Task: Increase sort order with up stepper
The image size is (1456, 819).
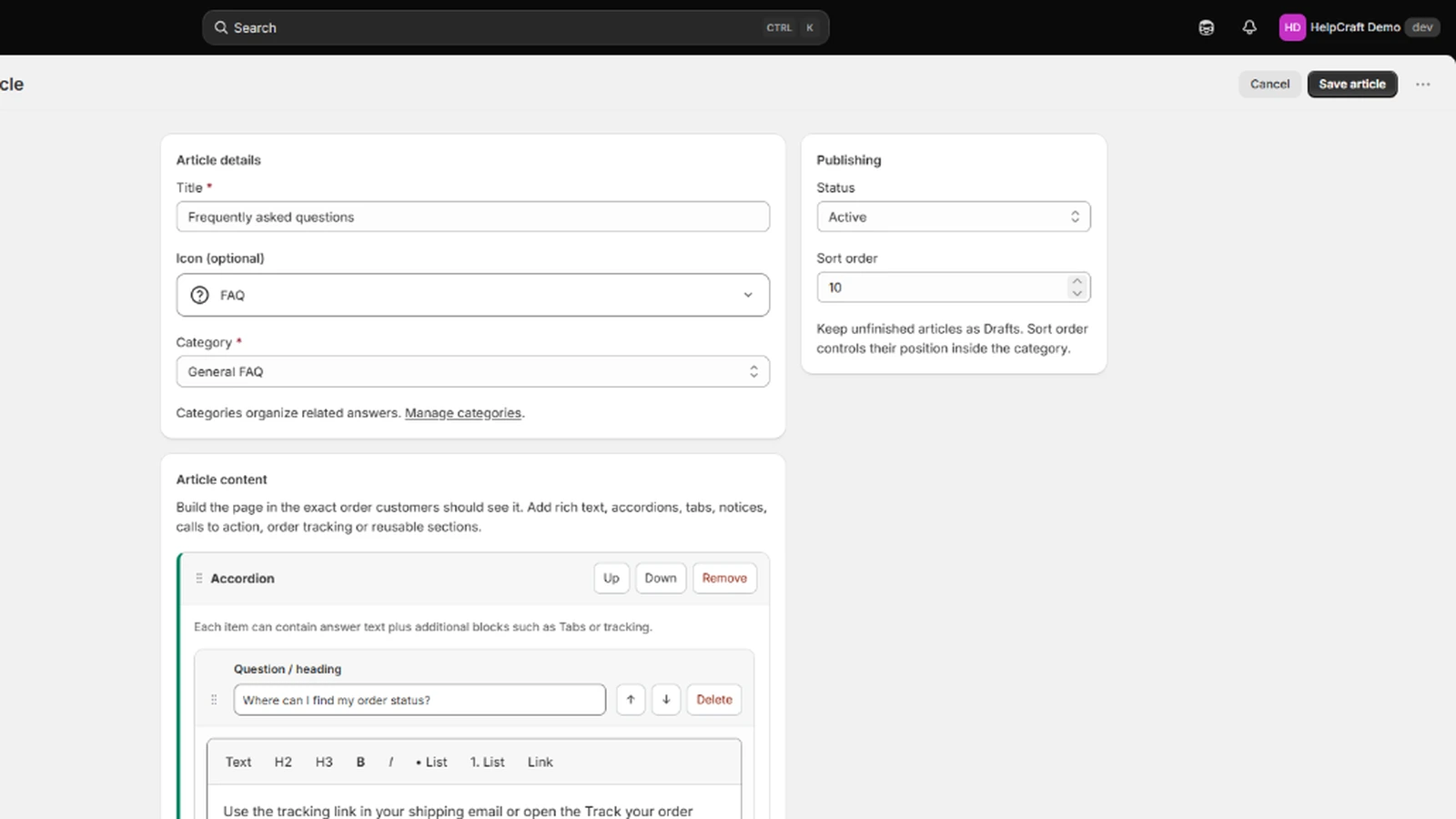Action: coord(1077,281)
